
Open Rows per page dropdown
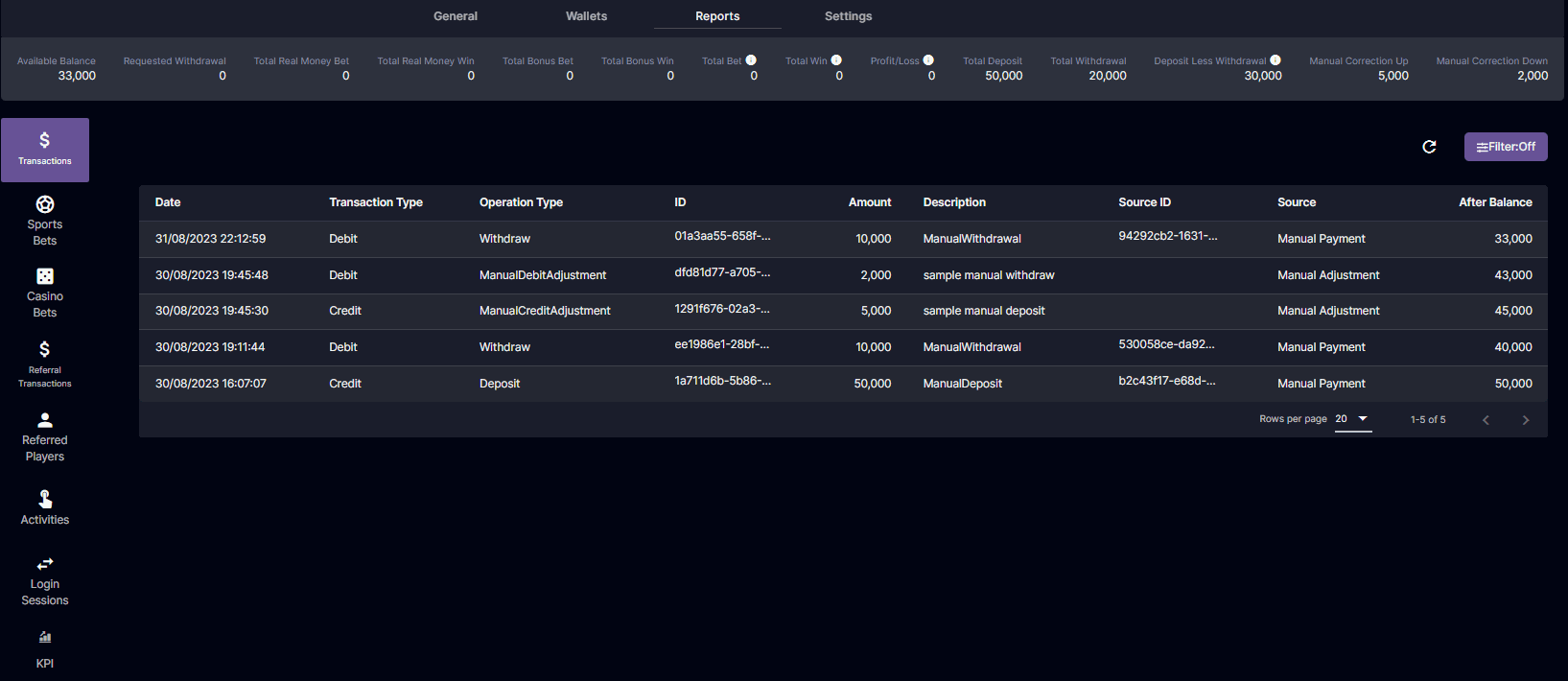[x=1353, y=419]
